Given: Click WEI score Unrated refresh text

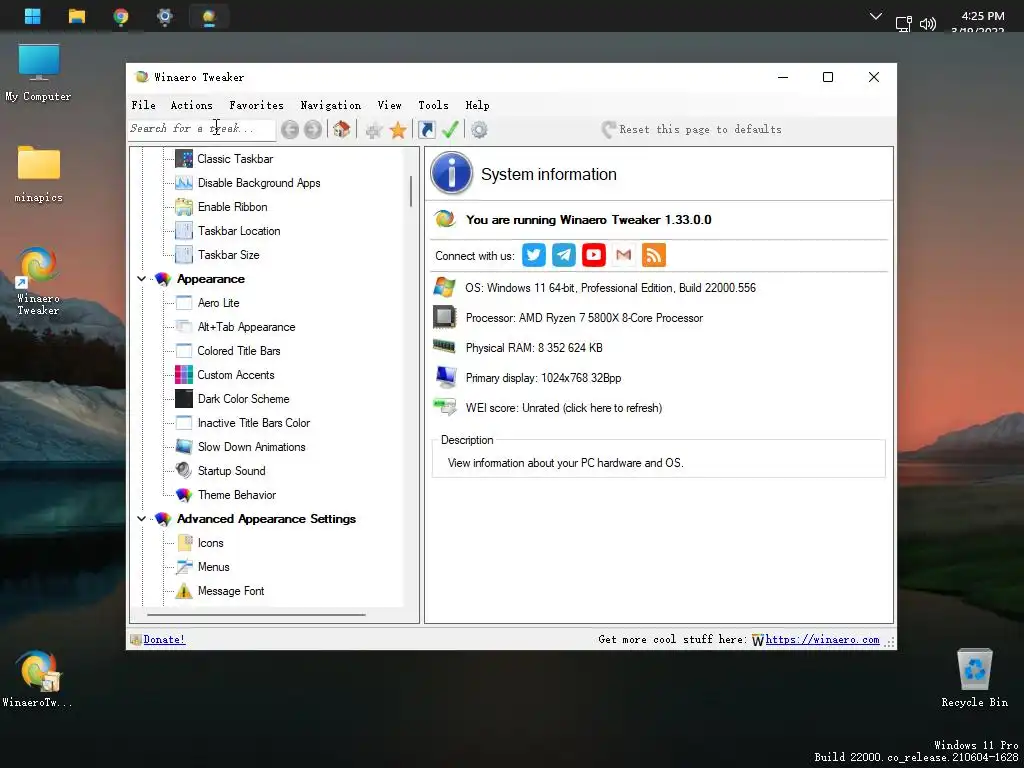Looking at the screenshot, I should pos(564,408).
